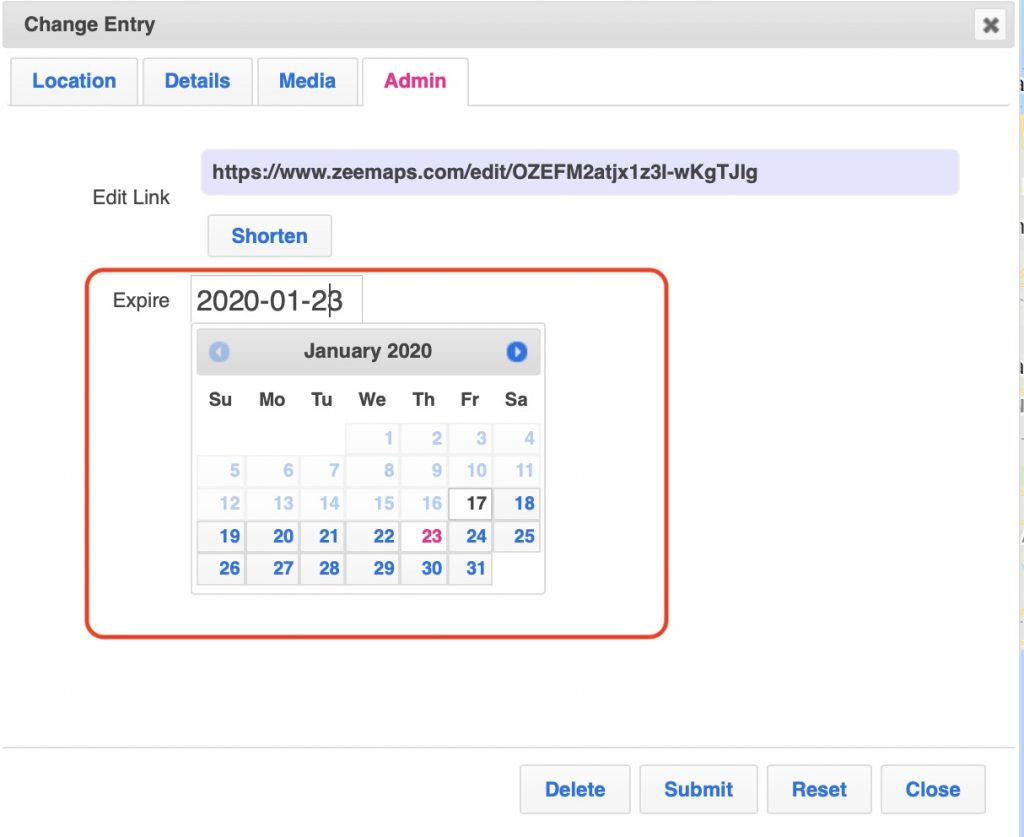Image resolution: width=1024 pixels, height=837 pixels.
Task: Select the Edit Link URL field
Action: click(579, 172)
